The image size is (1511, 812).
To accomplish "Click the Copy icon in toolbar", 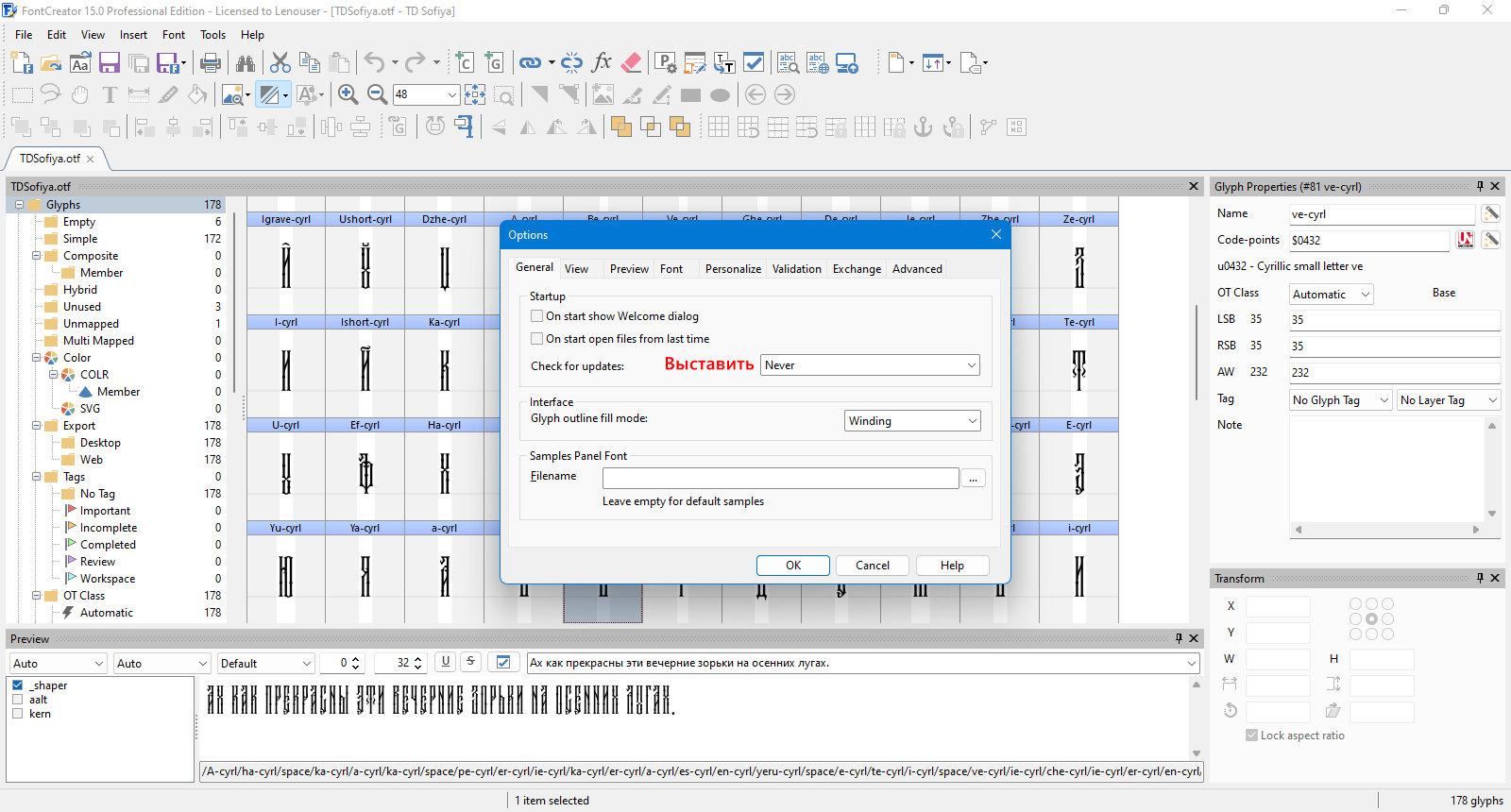I will tap(310, 63).
